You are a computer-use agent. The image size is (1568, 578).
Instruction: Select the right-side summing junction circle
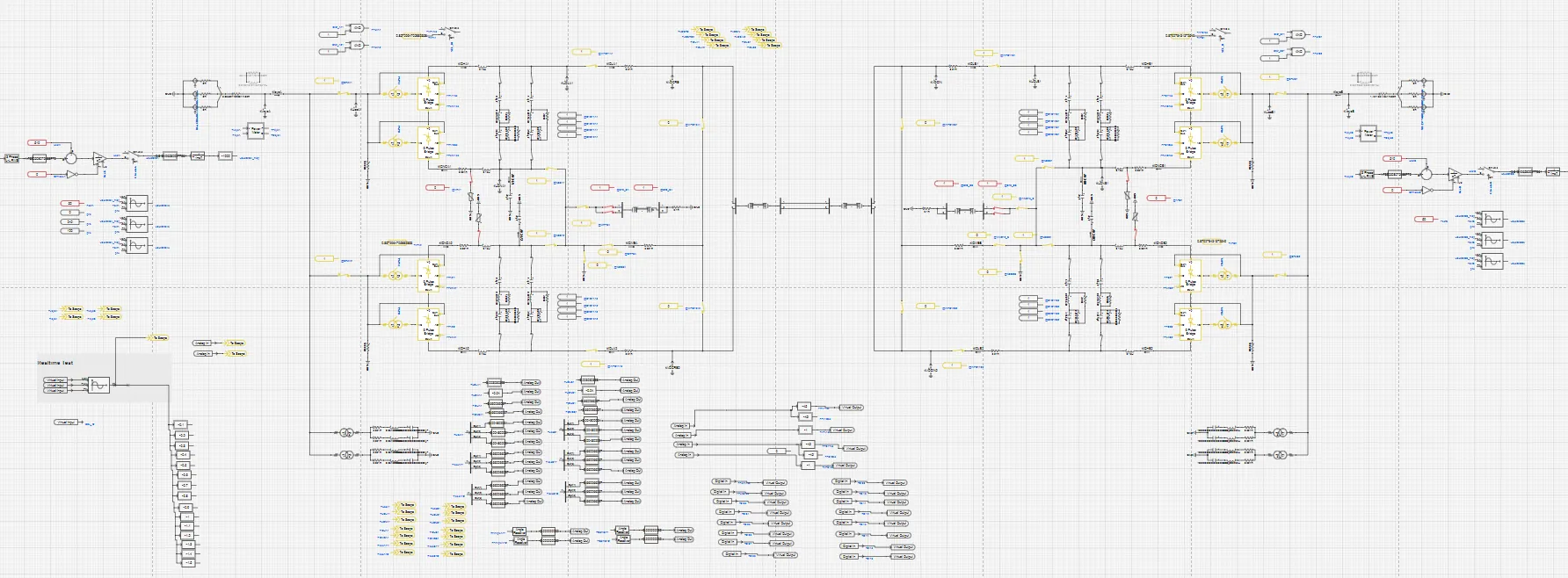click(1426, 173)
